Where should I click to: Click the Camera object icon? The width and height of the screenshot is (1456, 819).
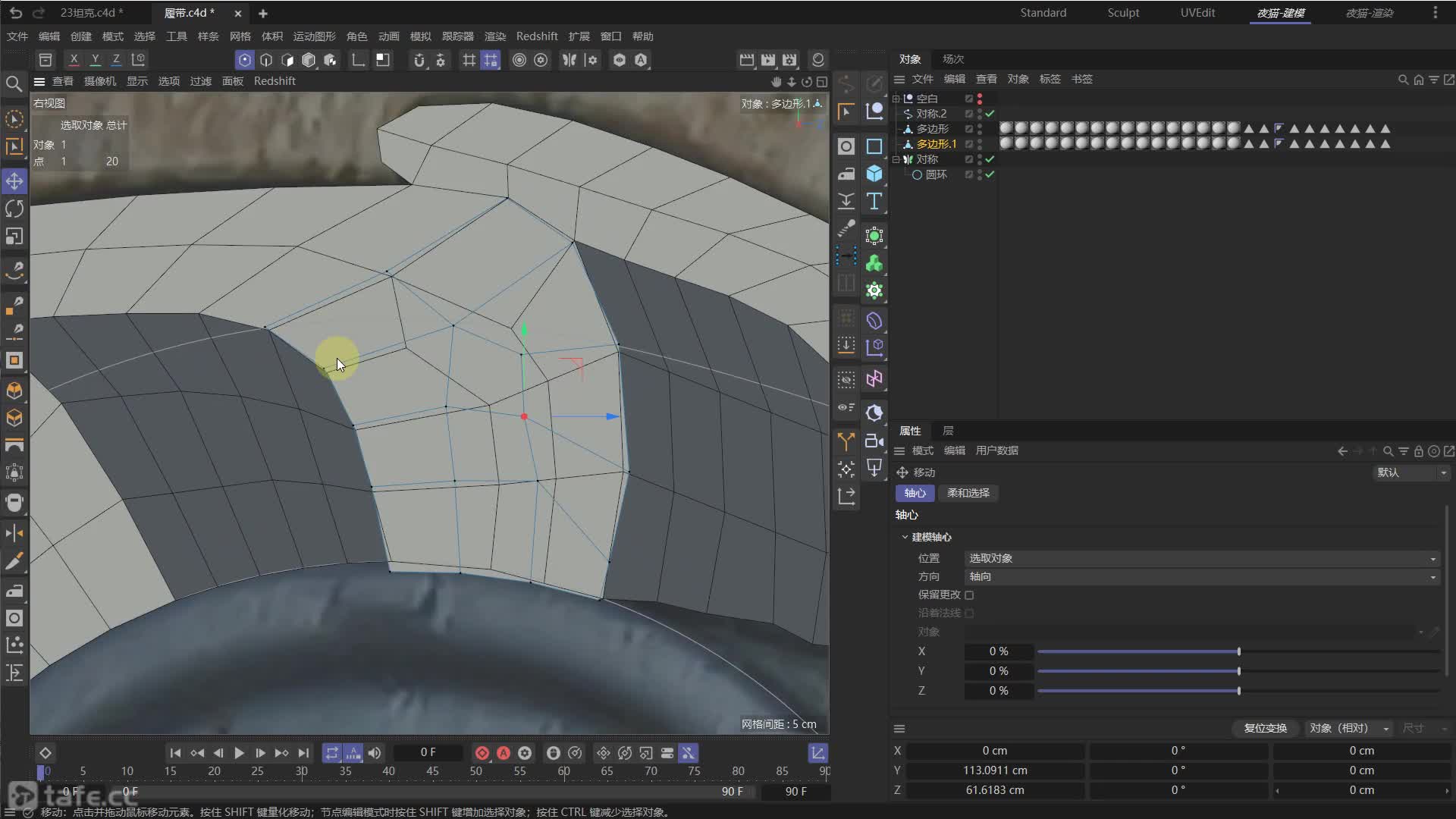coord(874,441)
